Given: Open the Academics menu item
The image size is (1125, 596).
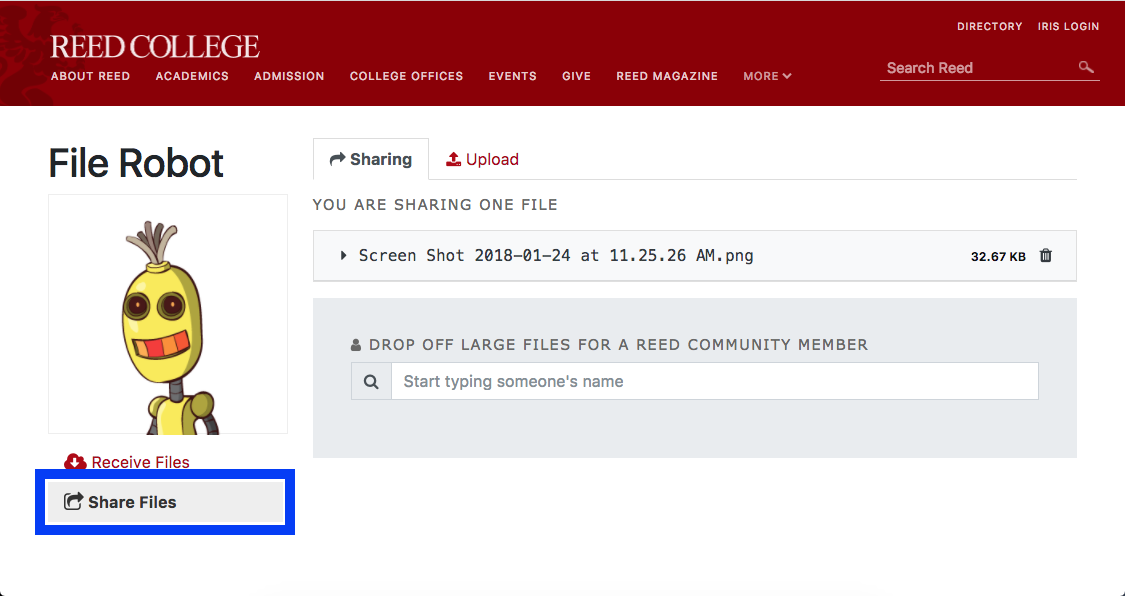Looking at the screenshot, I should point(192,76).
